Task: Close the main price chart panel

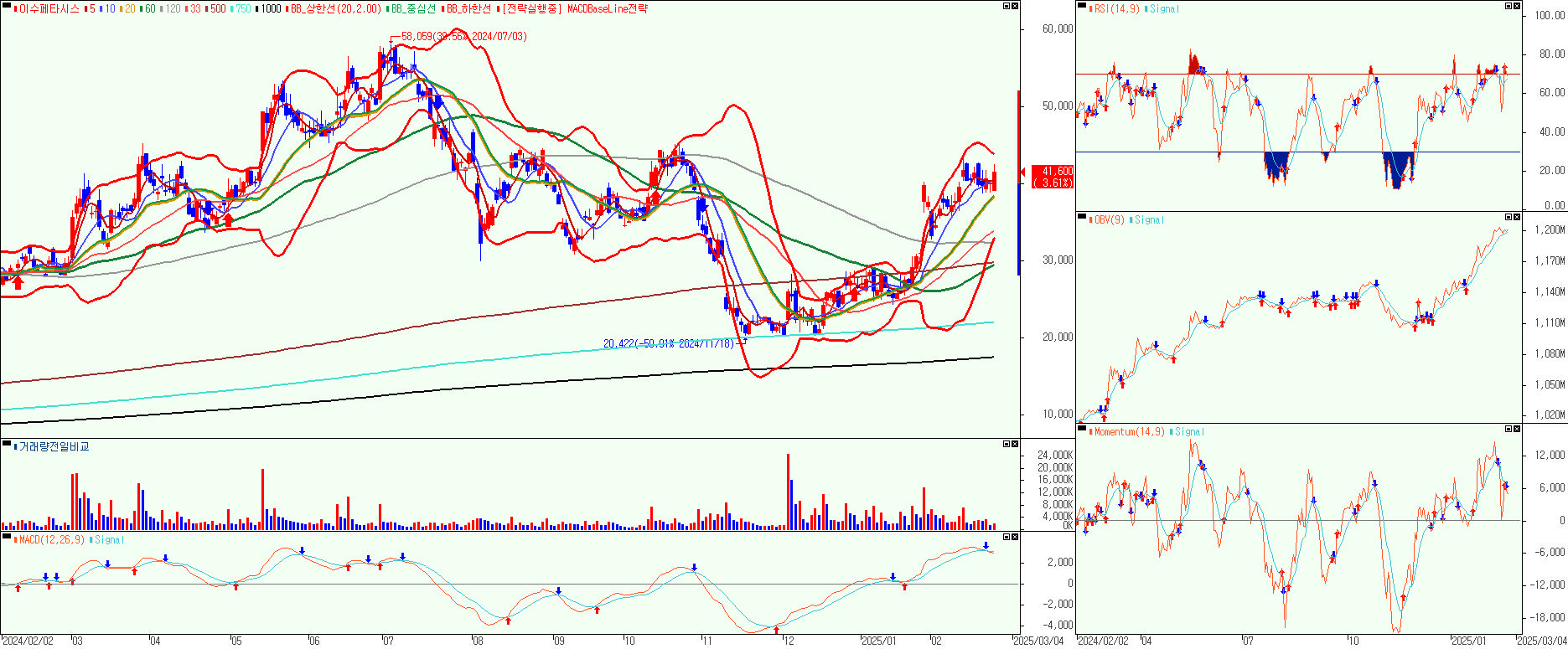Action: tap(1015, 6)
